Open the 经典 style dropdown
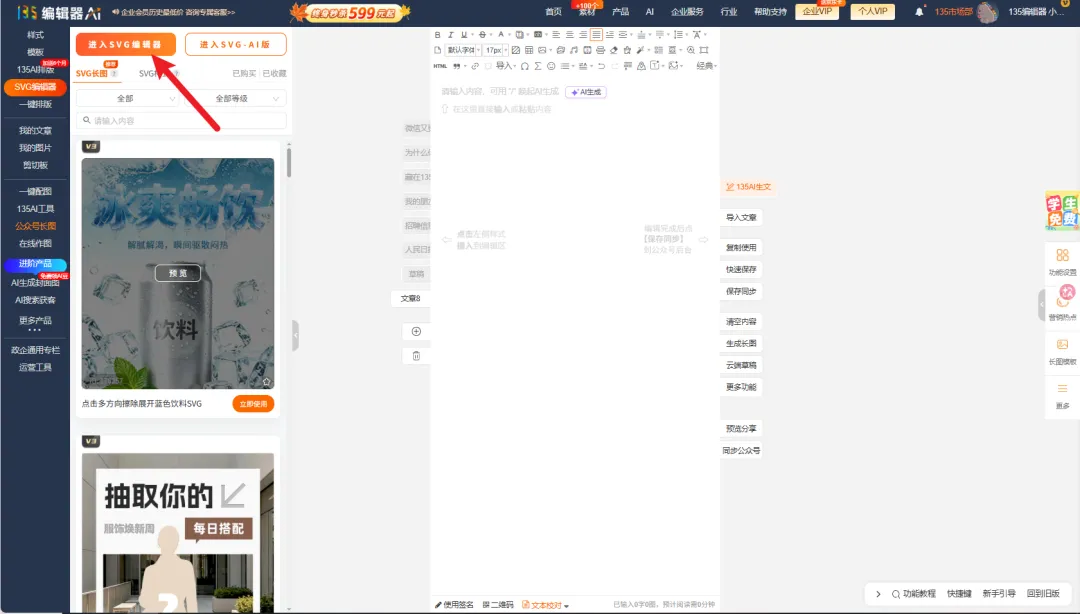This screenshot has height=614, width=1080. coord(707,66)
